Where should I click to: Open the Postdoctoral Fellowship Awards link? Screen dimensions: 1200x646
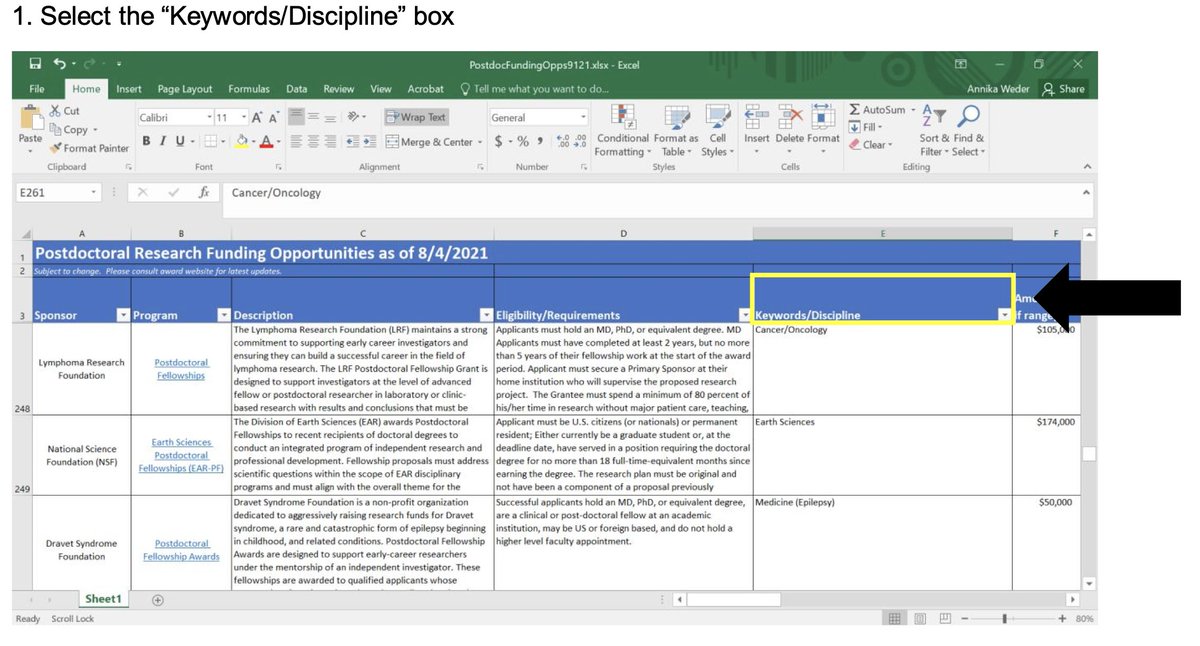(181, 550)
